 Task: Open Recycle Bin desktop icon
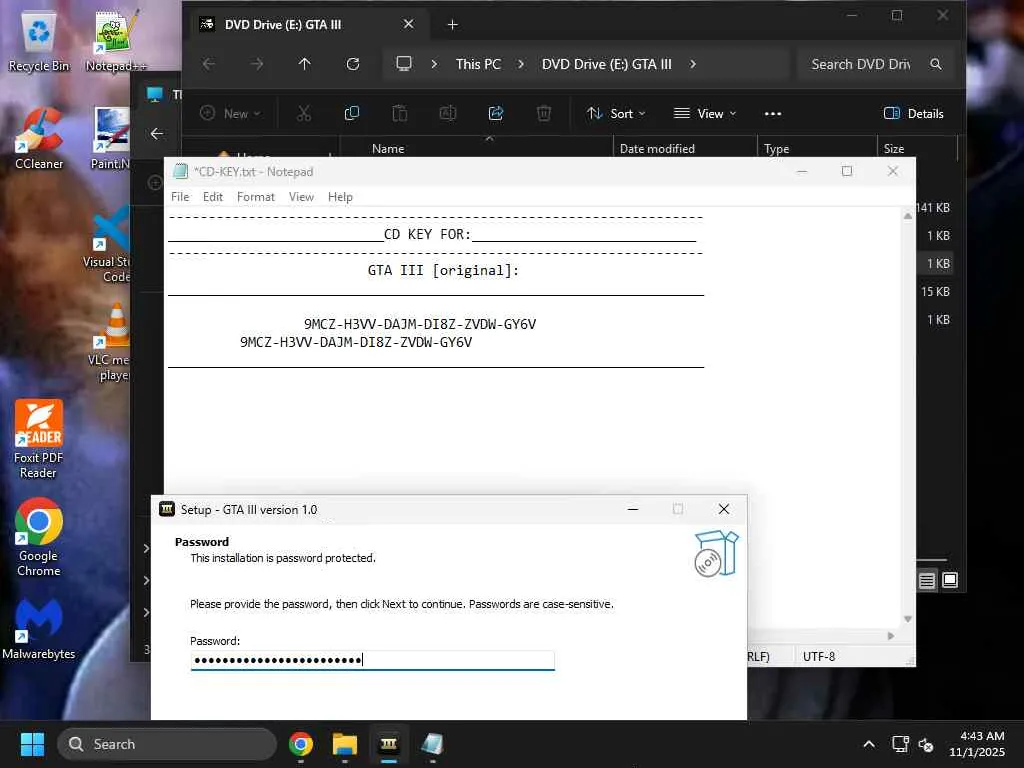point(39,40)
